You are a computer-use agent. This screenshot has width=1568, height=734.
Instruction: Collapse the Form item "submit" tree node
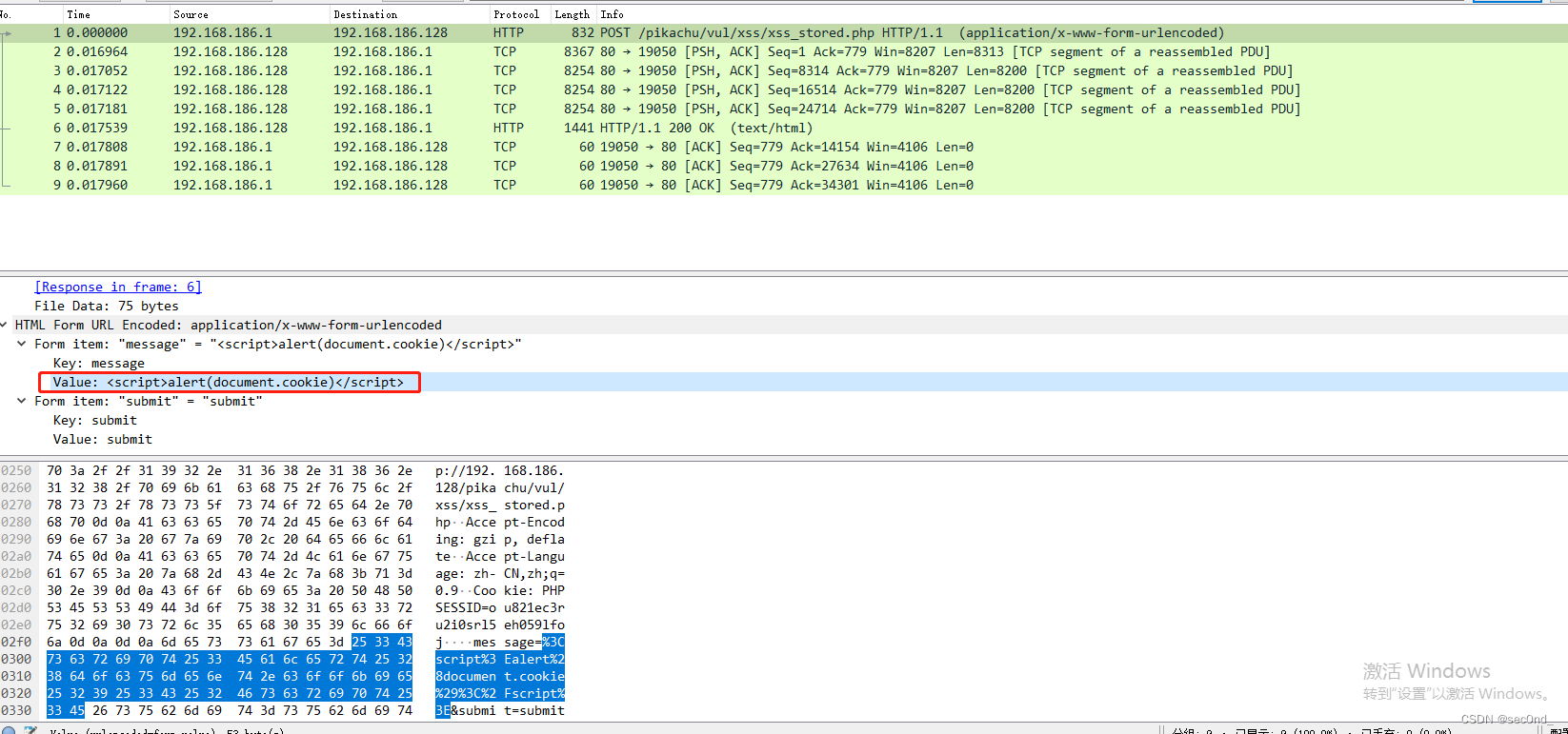(x=21, y=401)
